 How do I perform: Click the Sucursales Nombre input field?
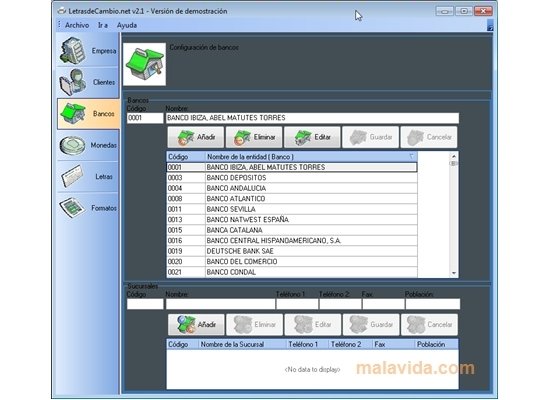click(220, 304)
